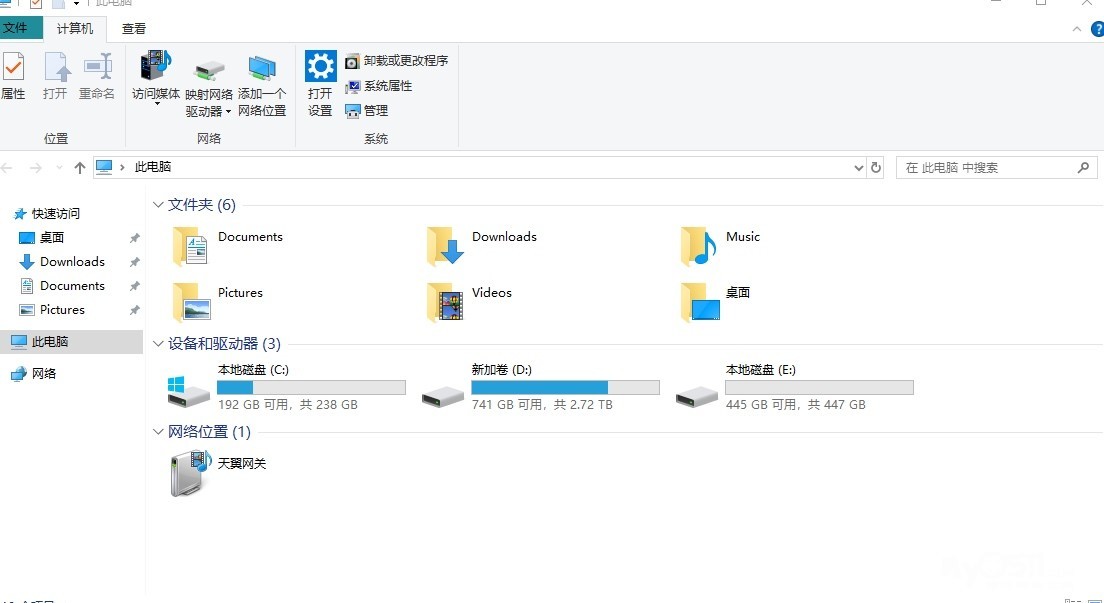
Task: Open the address bar history dropdown arrow
Action: point(858,168)
